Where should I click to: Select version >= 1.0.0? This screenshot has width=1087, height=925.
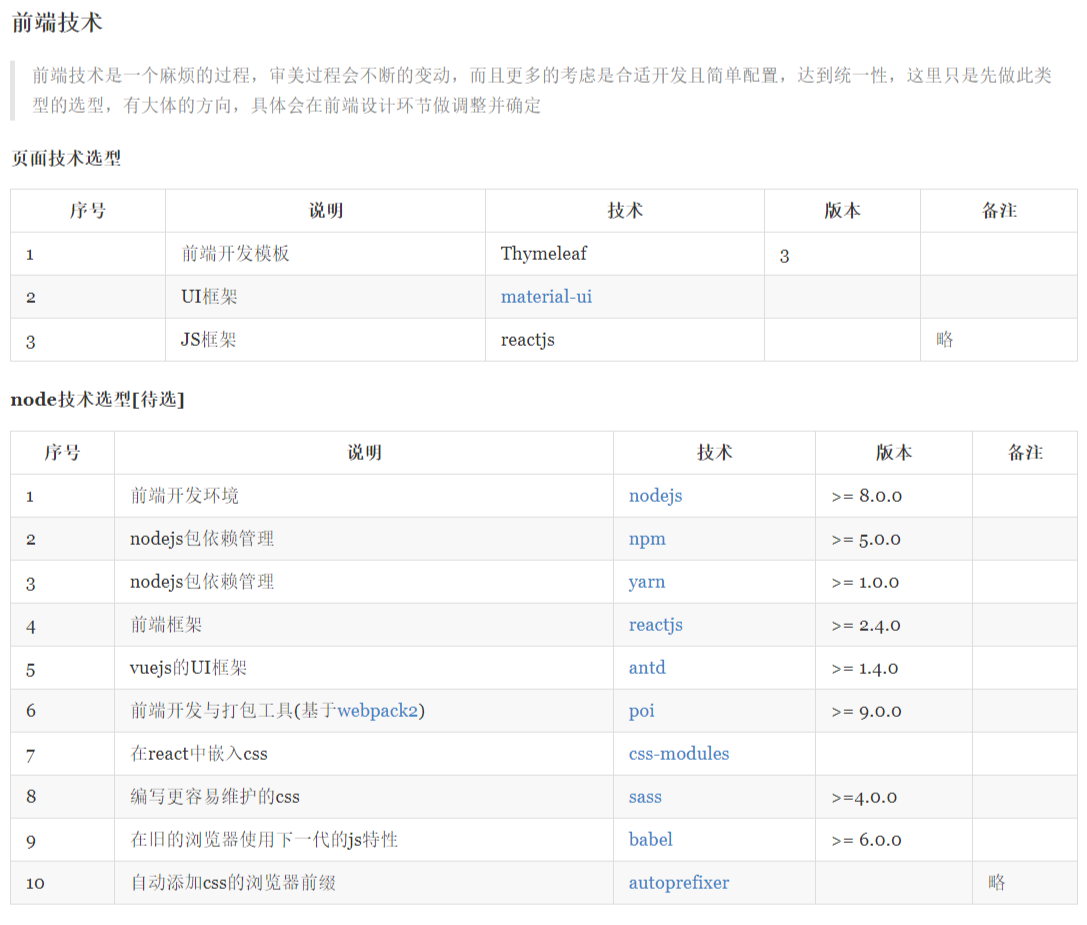click(865, 582)
